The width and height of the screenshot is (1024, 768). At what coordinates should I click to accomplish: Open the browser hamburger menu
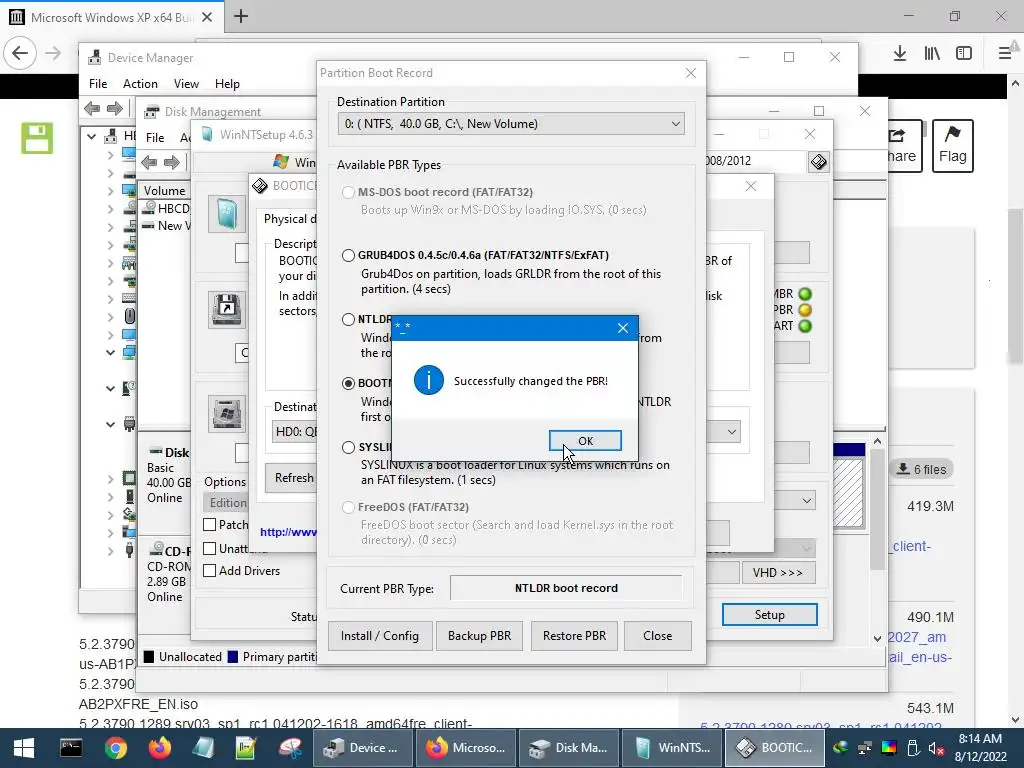pyautogui.click(x=1005, y=53)
